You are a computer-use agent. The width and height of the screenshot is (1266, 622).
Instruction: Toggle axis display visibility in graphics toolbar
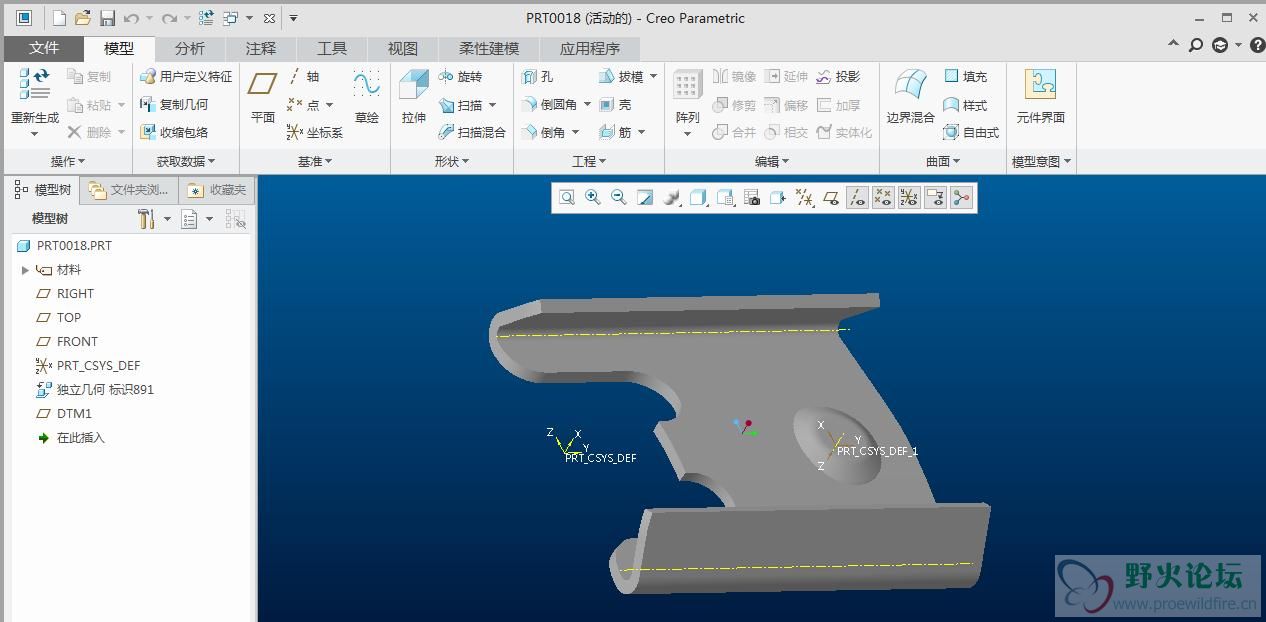[x=857, y=198]
